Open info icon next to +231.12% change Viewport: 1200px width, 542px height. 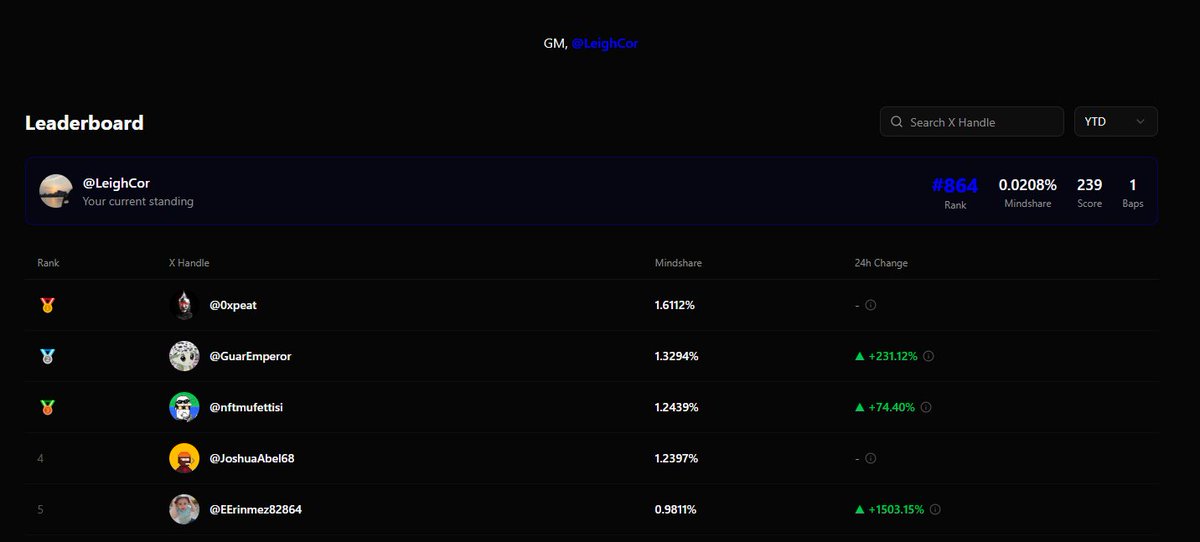pos(928,356)
